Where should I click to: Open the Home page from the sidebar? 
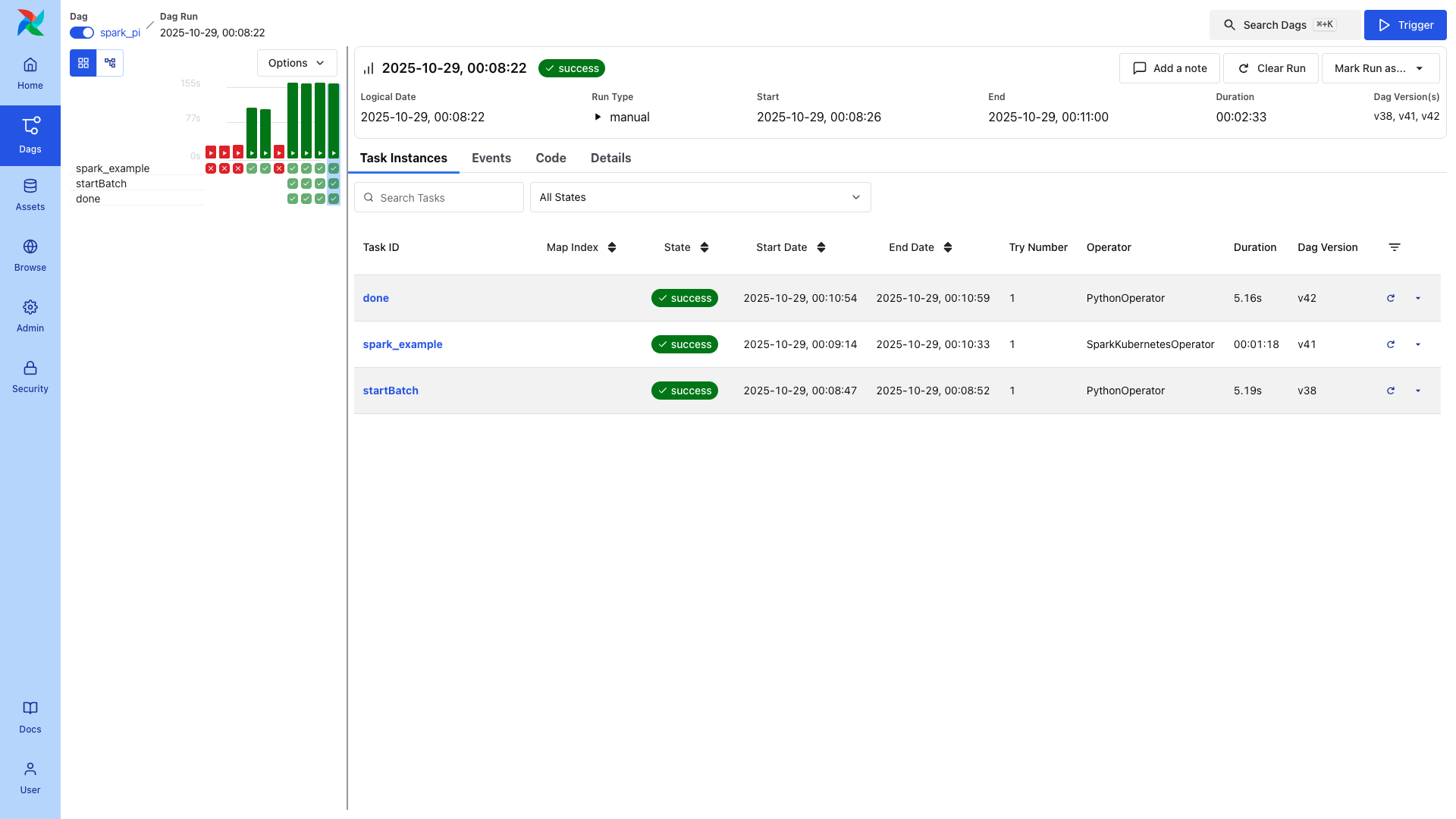(30, 73)
